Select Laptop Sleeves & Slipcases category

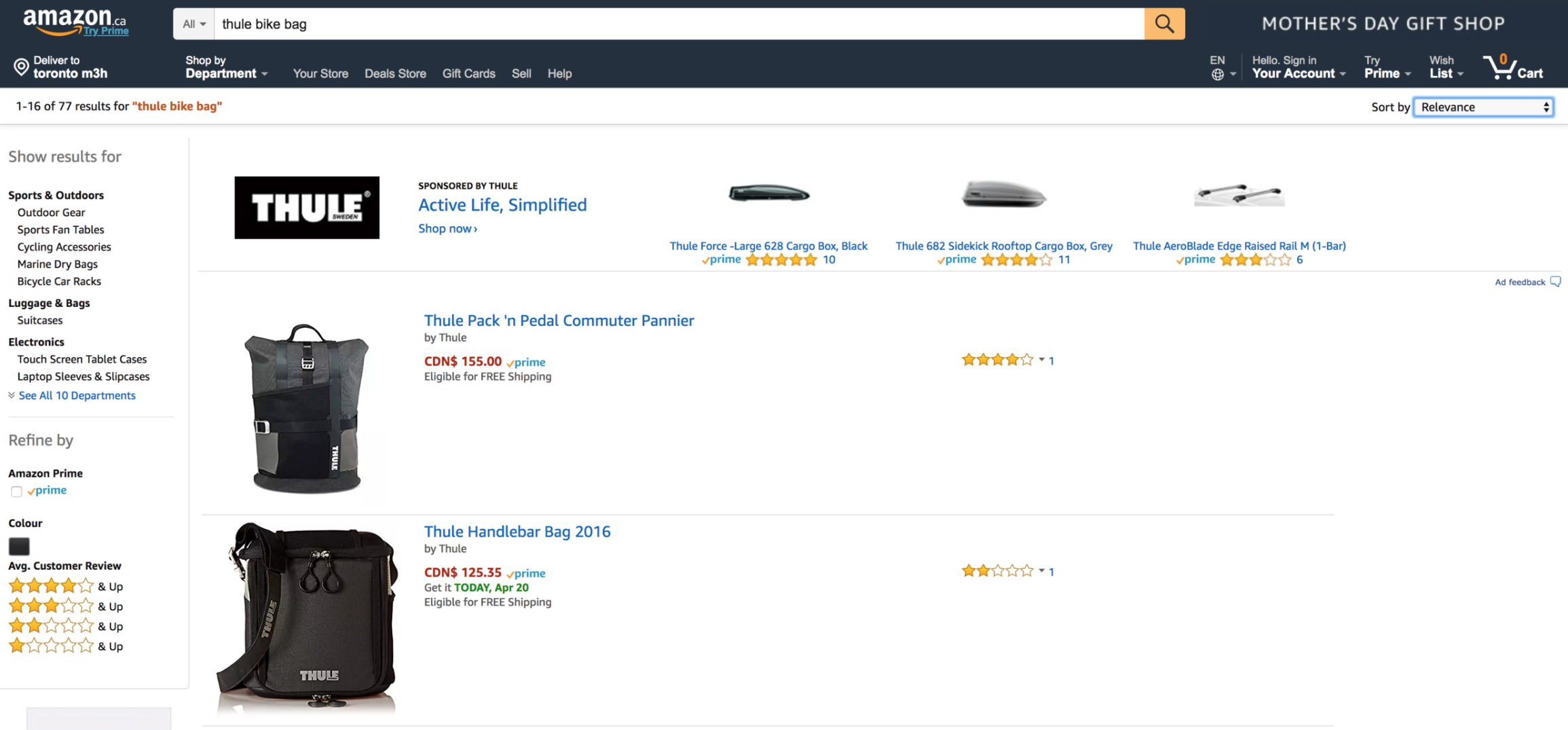(83, 376)
